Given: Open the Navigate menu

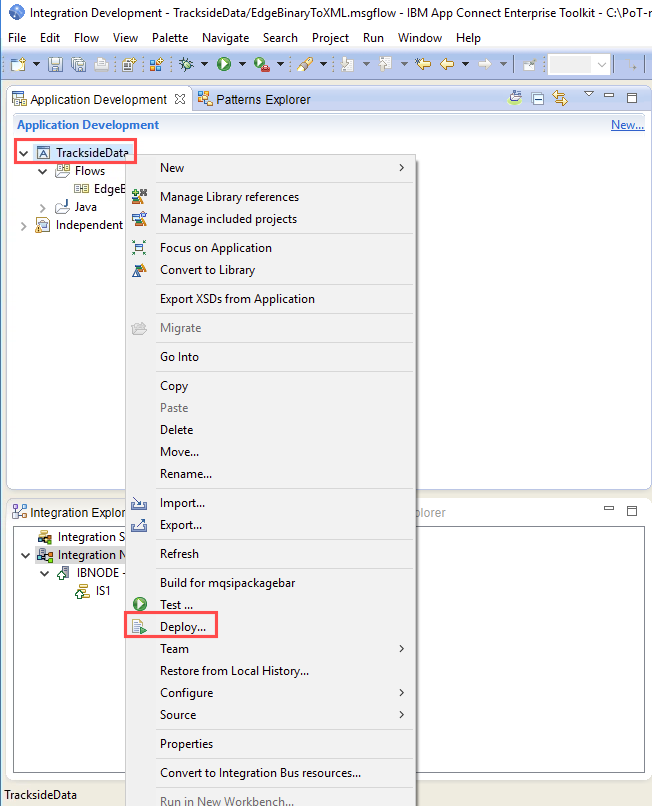Looking at the screenshot, I should point(225,38).
